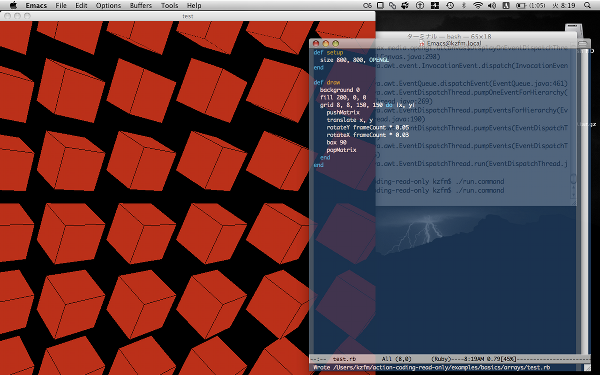Click the 'rotateY frameCount * 0.05' line
Viewport: 600px width, 375px height.
pyautogui.click(x=368, y=127)
